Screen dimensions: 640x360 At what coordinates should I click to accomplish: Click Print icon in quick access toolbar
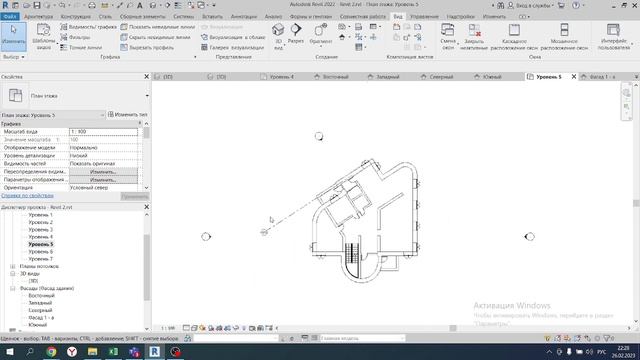pos(92,5)
